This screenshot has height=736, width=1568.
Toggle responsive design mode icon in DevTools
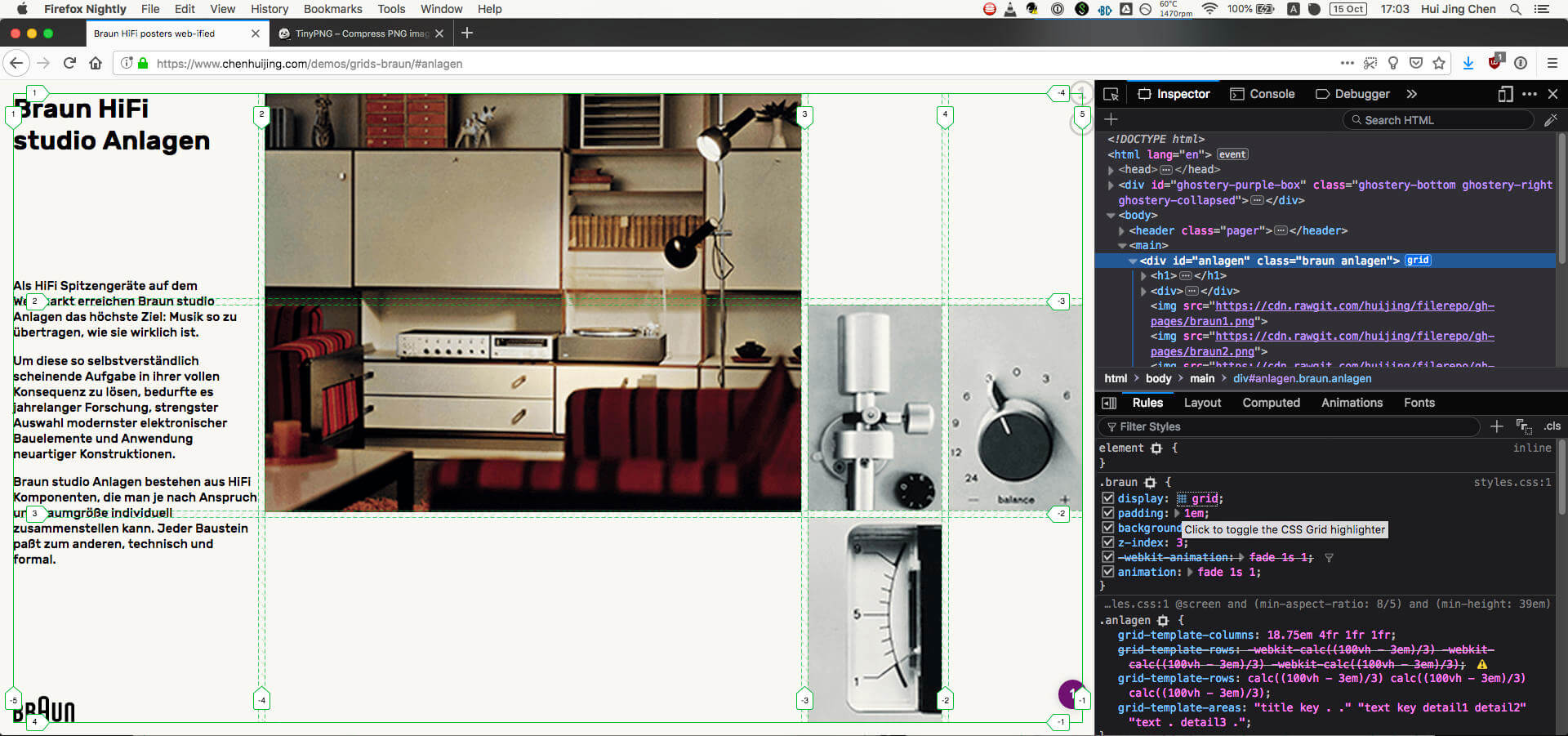[x=1505, y=94]
